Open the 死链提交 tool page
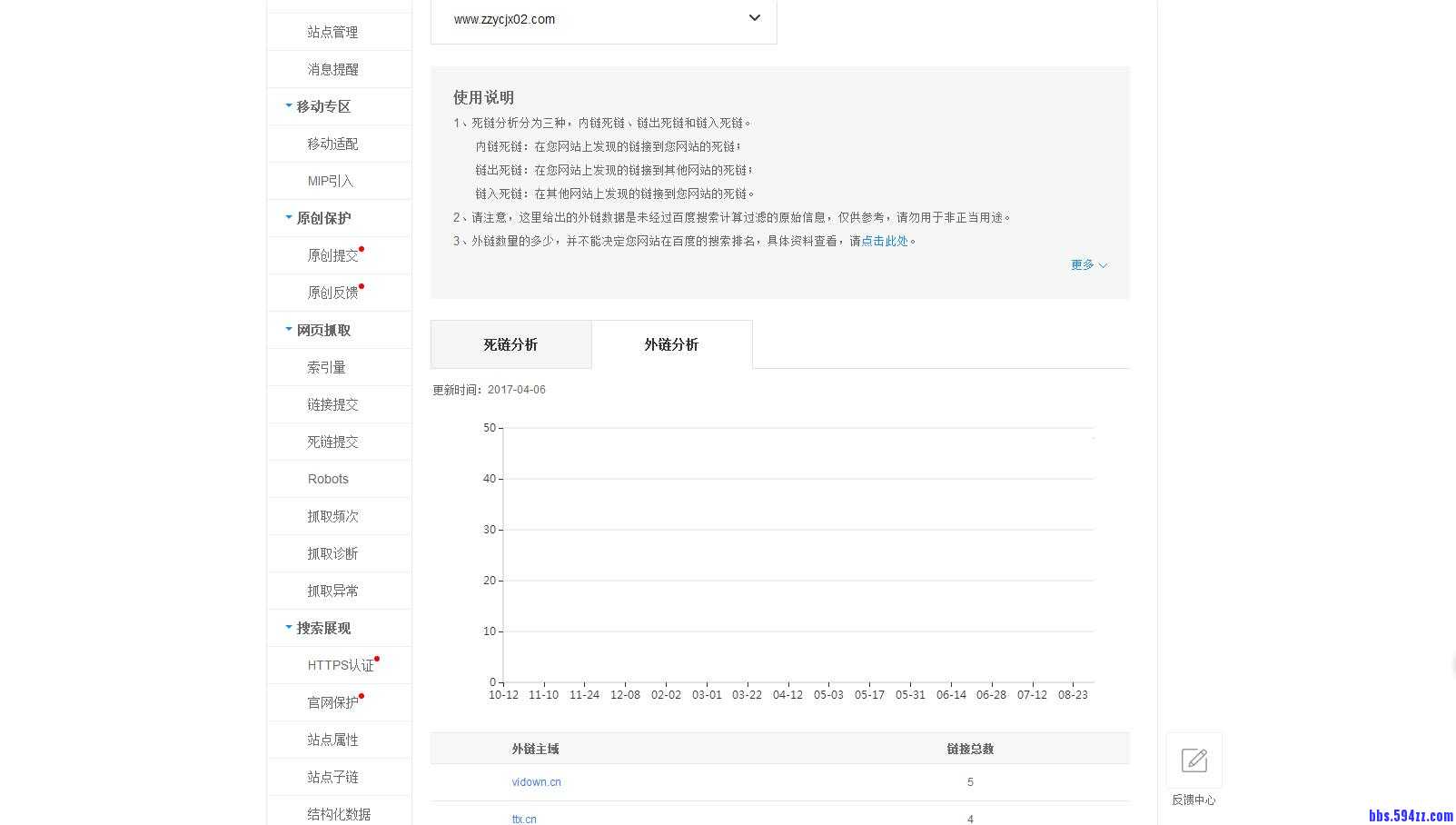The height and width of the screenshot is (825, 1456). tap(332, 442)
